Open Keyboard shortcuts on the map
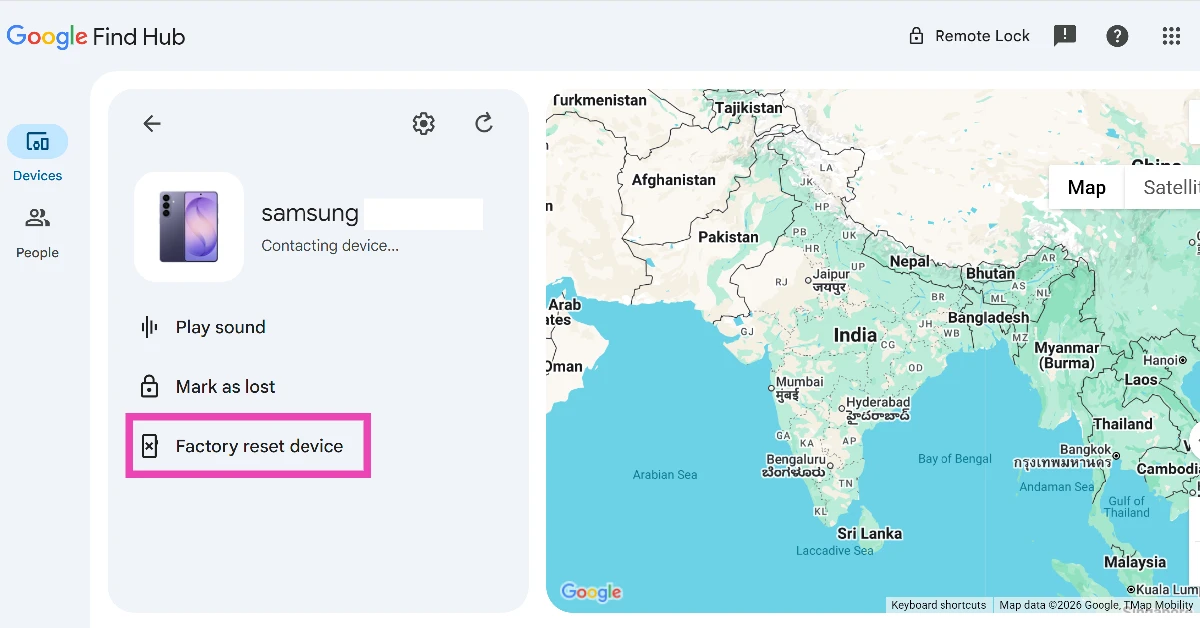1200x628 pixels. (x=939, y=605)
